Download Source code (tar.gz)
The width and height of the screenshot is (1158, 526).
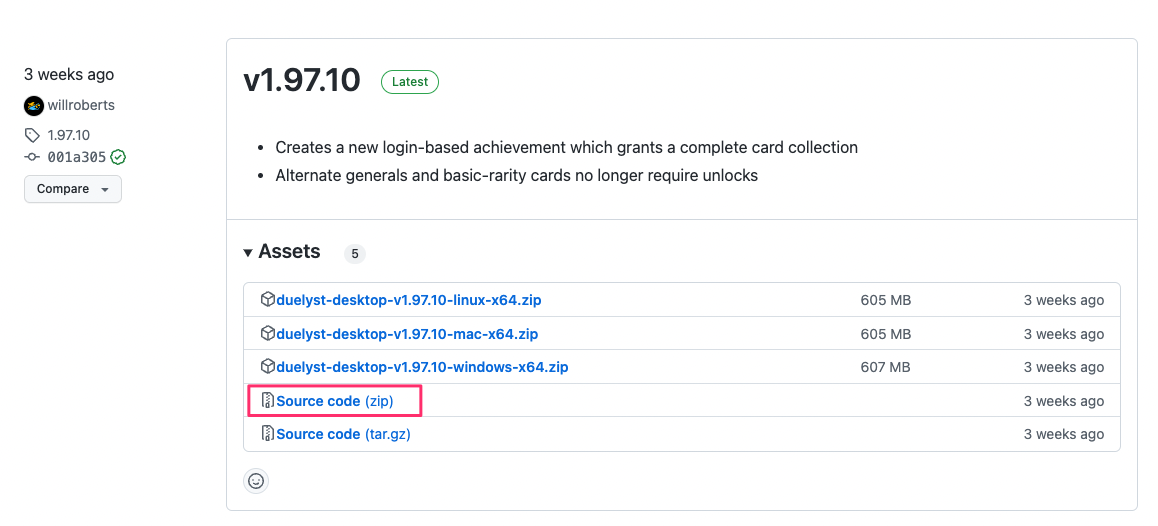coord(343,434)
